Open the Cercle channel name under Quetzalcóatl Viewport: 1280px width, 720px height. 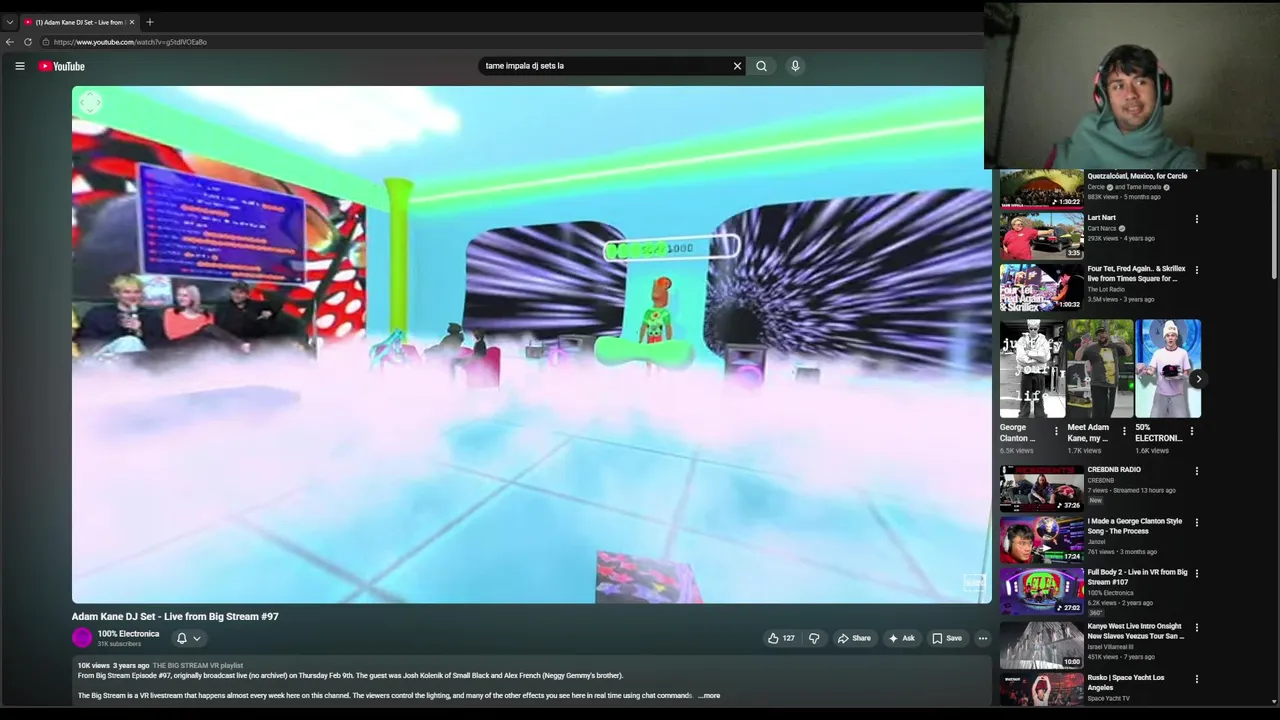[x=1097, y=187]
